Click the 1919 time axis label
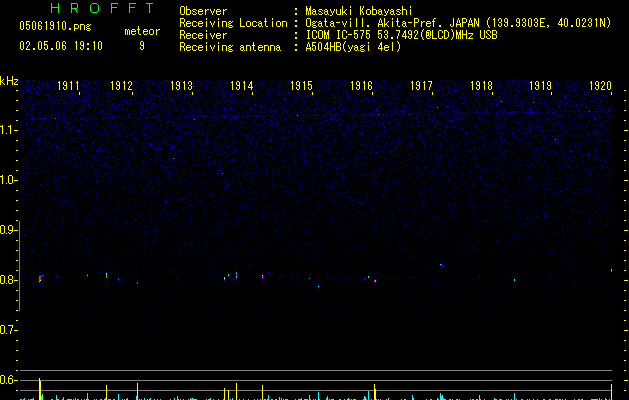Screen dimensions: 629x400 click(x=540, y=86)
